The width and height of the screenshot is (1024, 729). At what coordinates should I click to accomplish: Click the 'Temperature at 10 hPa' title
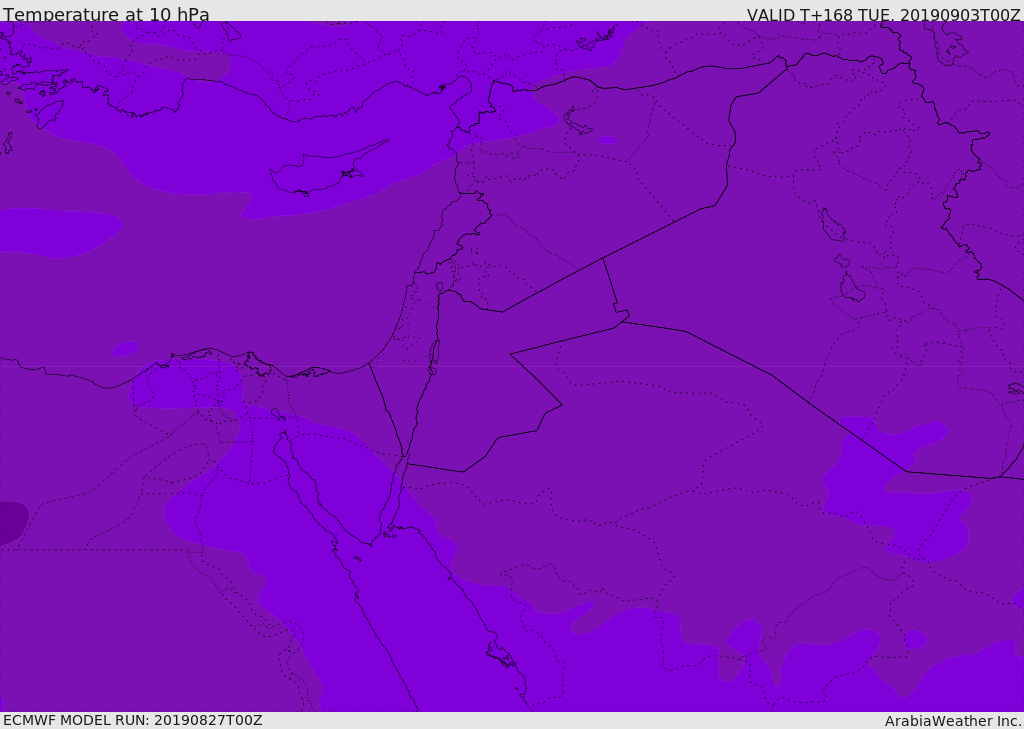pos(106,13)
